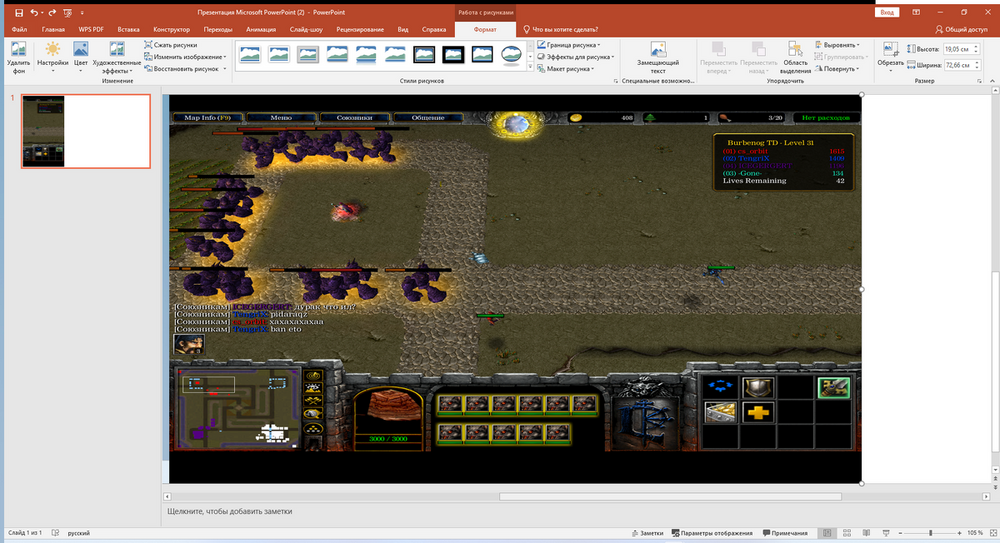
Task: Start slide show from status bar
Action: click(886, 533)
